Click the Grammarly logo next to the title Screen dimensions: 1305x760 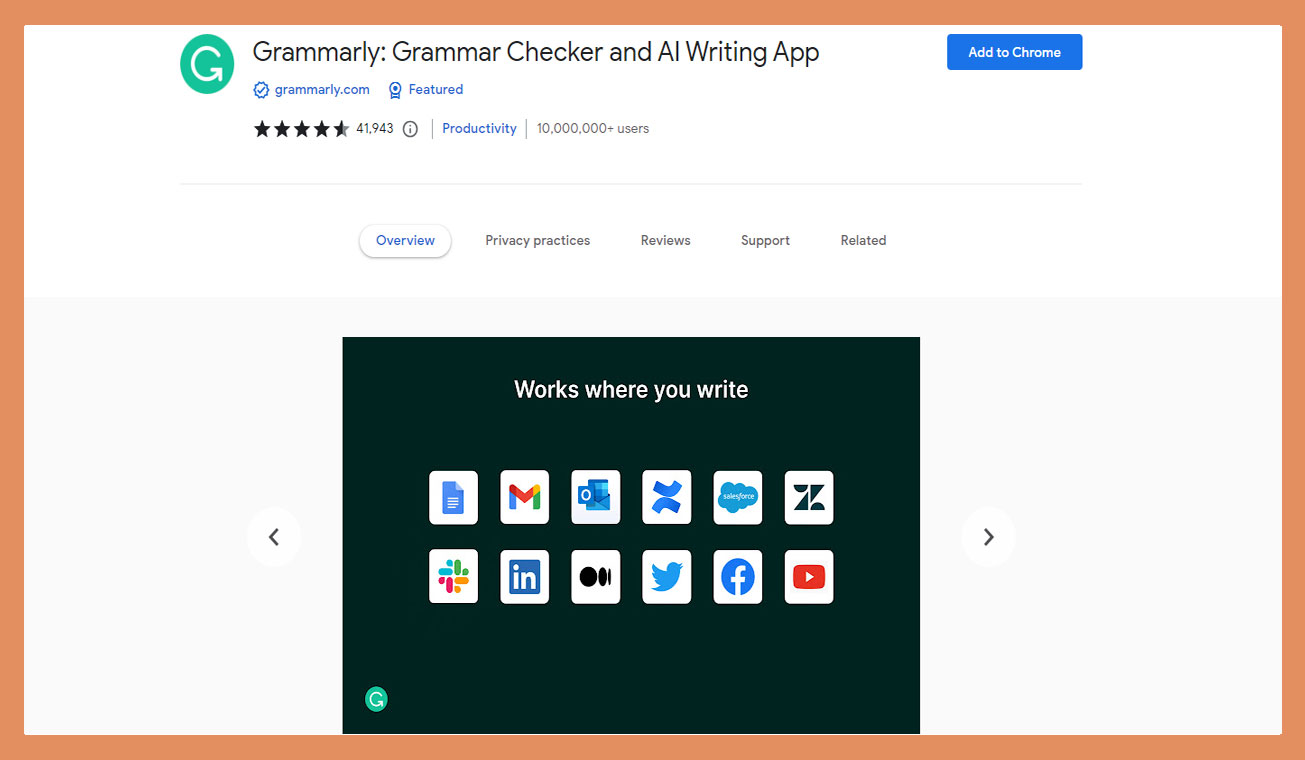tap(206, 63)
